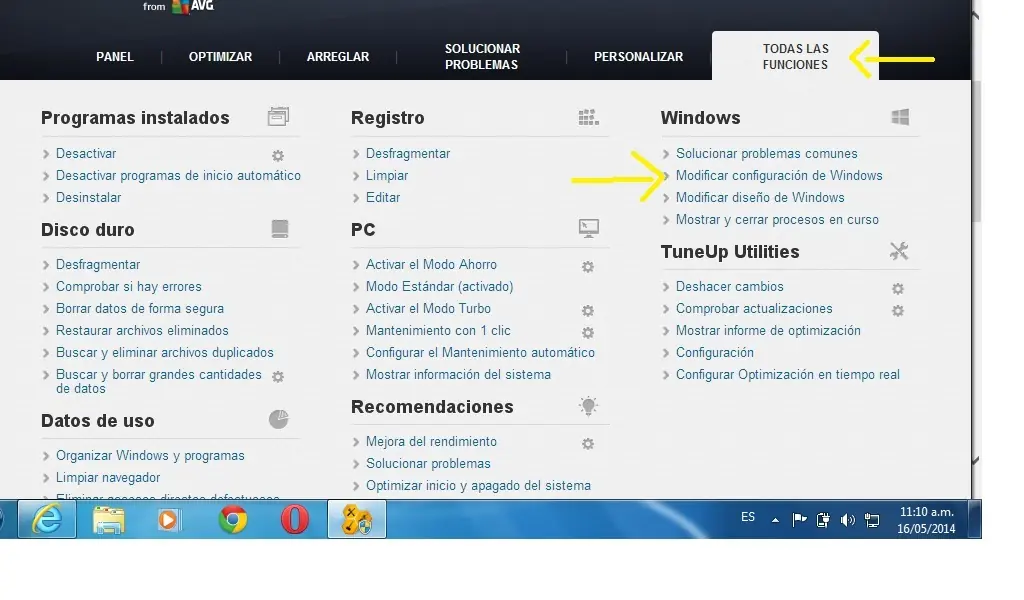Click Desfragmentar under Registro
Viewport: 1024px width, 600px height.
pos(408,153)
